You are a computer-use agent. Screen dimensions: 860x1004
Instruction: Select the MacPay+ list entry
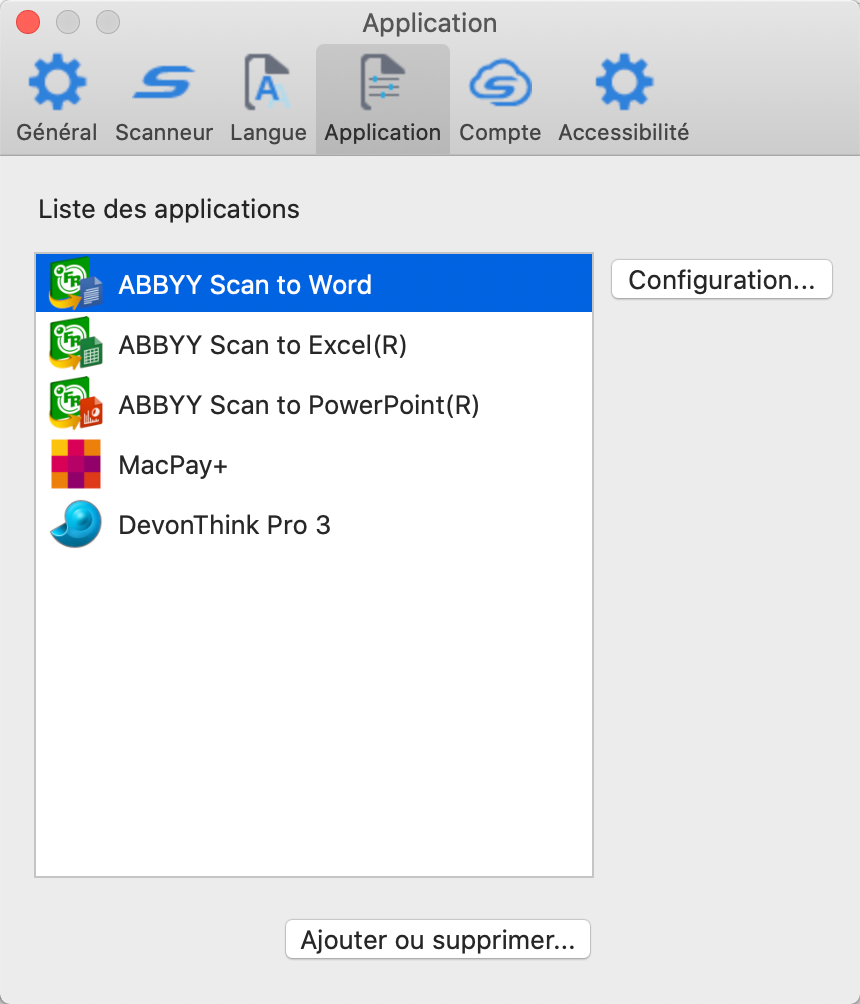(x=314, y=464)
